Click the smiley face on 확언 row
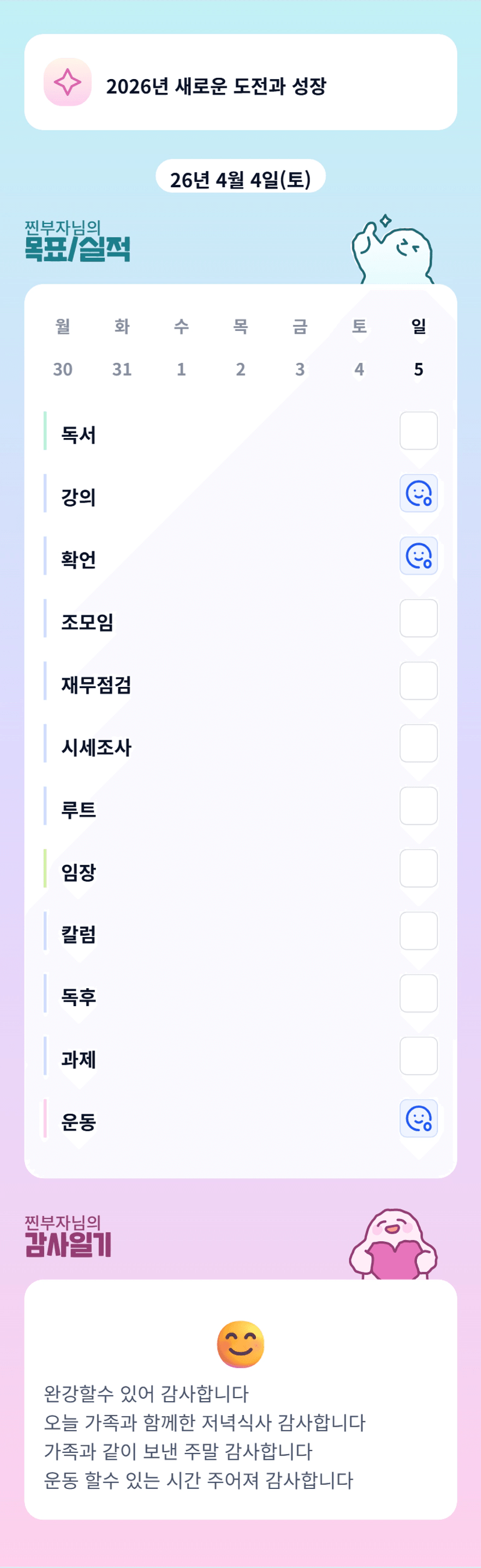The image size is (481, 1568). (x=418, y=556)
